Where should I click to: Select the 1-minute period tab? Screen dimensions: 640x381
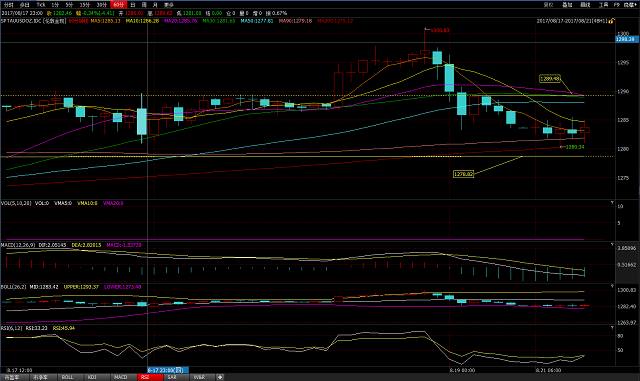[x=55, y=4]
